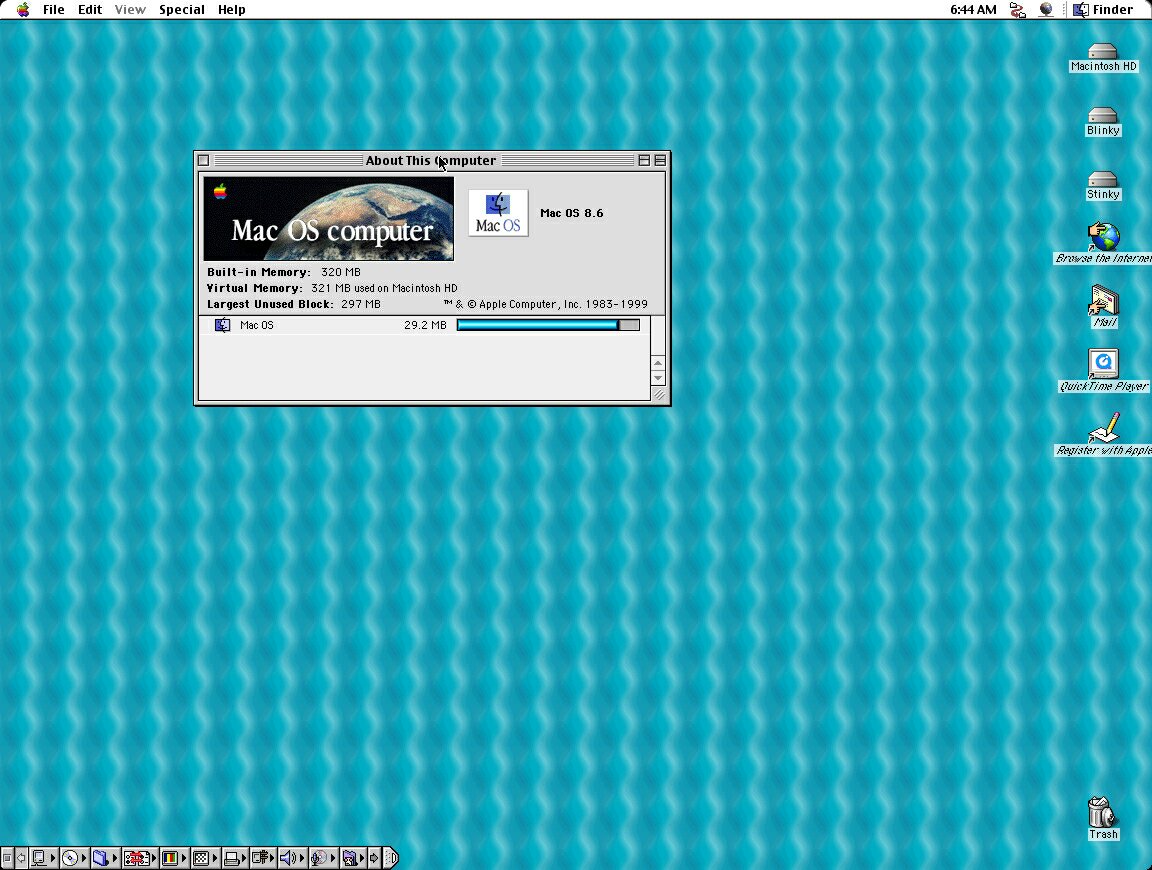Click the Virtual Memory 321 MB line
Screen dimensions: 1152x870
[x=332, y=288]
